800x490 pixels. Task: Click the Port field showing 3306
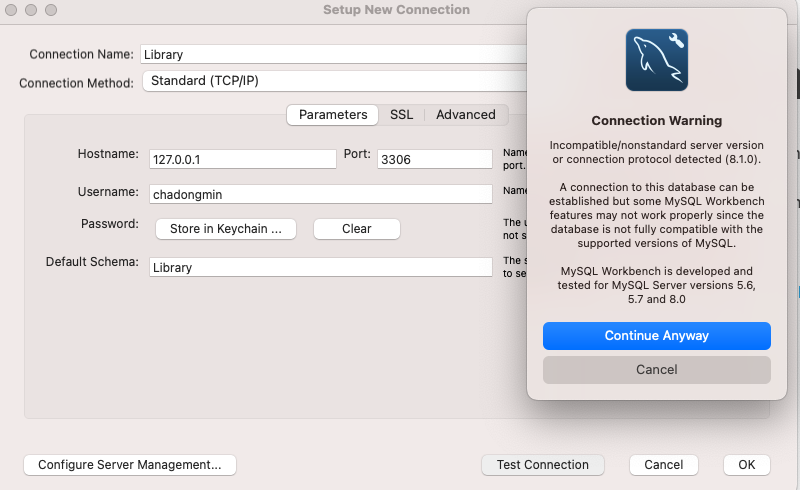click(x=435, y=159)
